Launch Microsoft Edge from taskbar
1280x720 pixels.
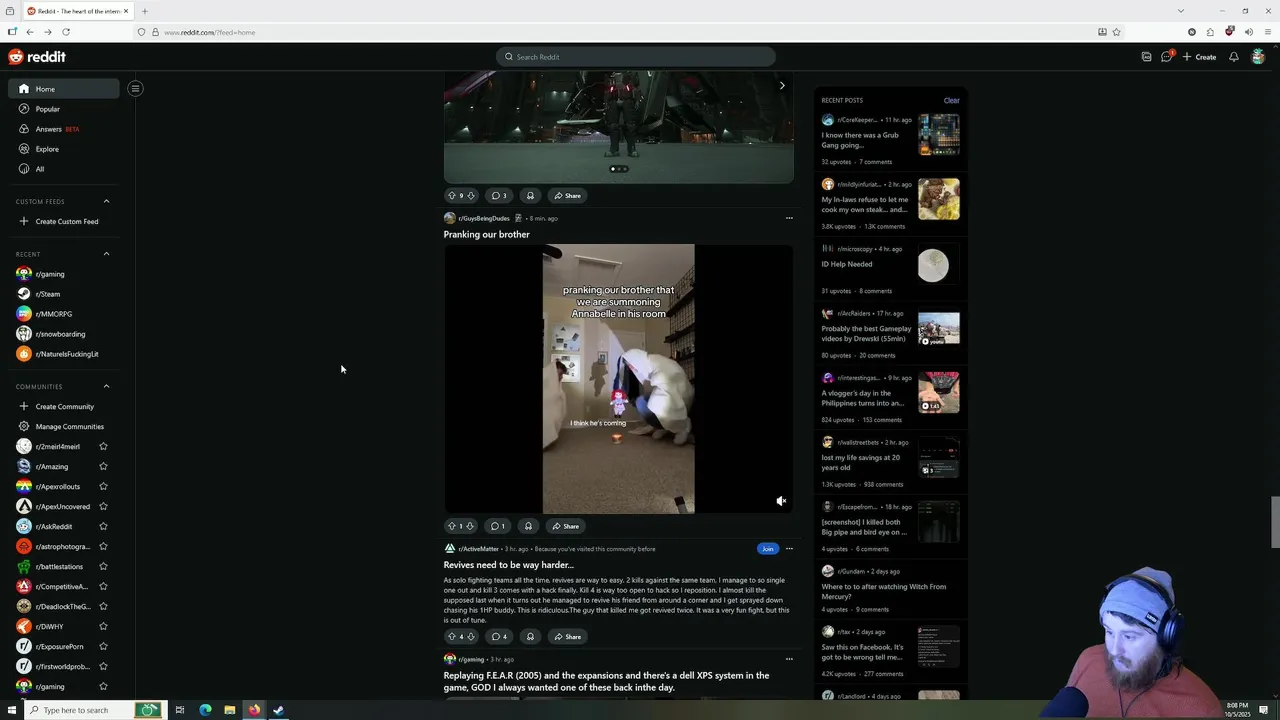pos(205,710)
